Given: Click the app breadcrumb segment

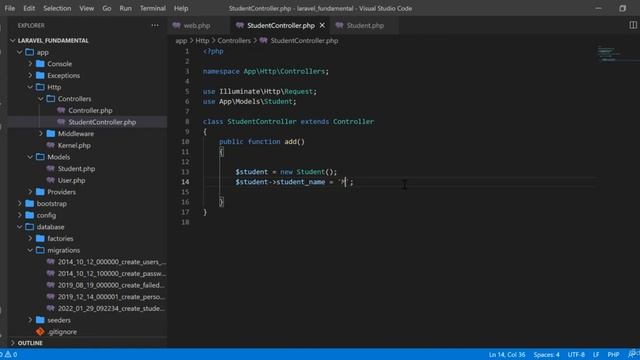Looking at the screenshot, I should point(181,40).
